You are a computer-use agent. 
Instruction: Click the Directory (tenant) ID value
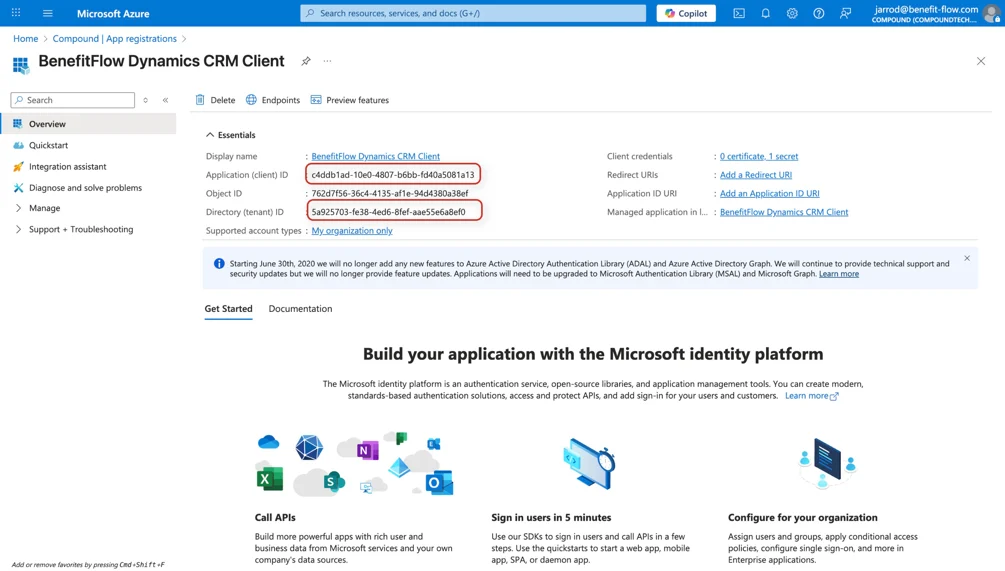(x=388, y=211)
